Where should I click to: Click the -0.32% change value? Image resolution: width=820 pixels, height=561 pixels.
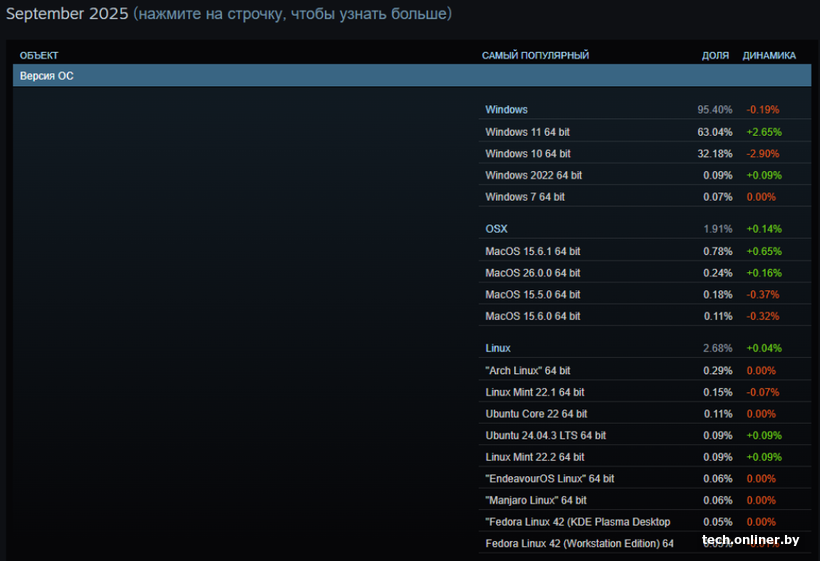point(762,316)
